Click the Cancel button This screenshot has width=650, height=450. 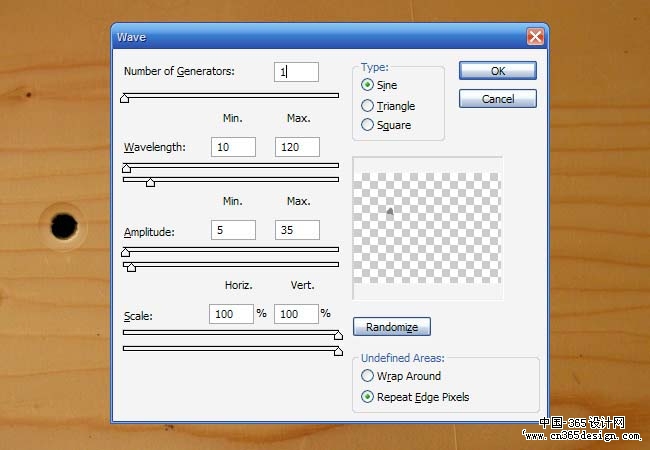tap(497, 99)
